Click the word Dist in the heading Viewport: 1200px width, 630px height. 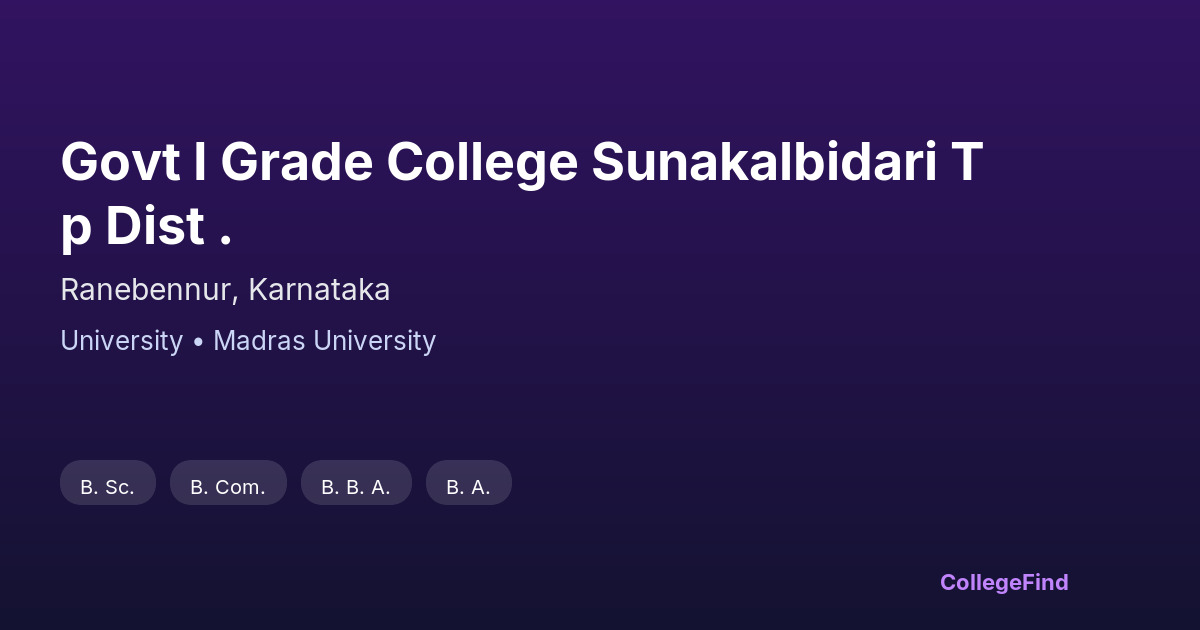(x=154, y=227)
